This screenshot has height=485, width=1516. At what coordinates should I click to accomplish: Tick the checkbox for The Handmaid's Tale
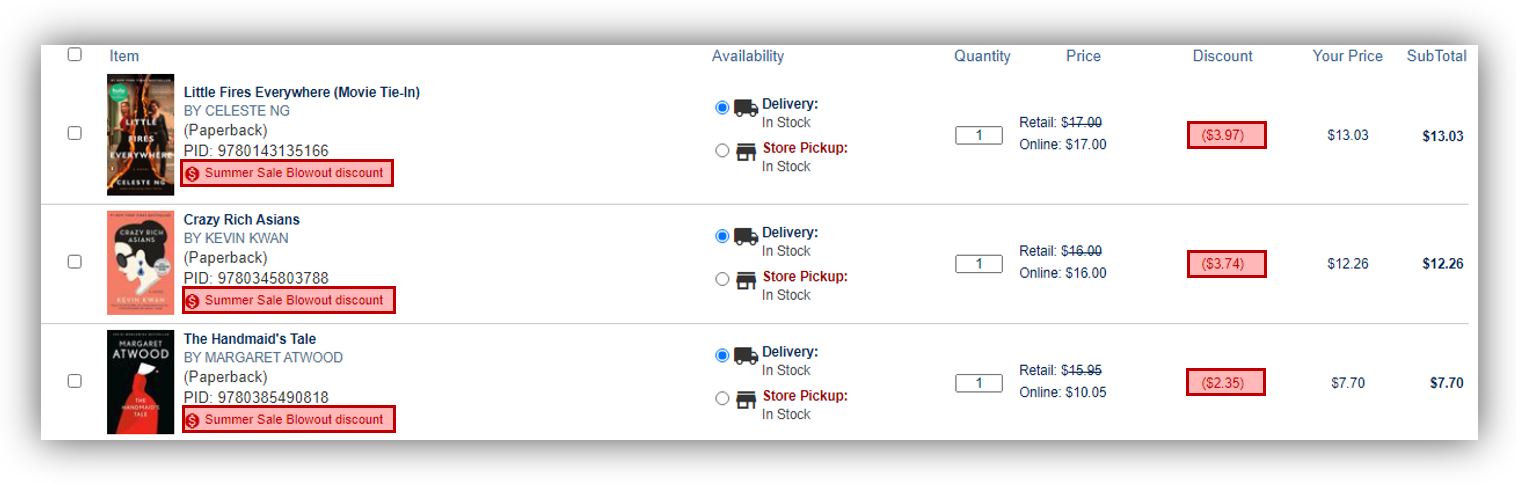[75, 381]
